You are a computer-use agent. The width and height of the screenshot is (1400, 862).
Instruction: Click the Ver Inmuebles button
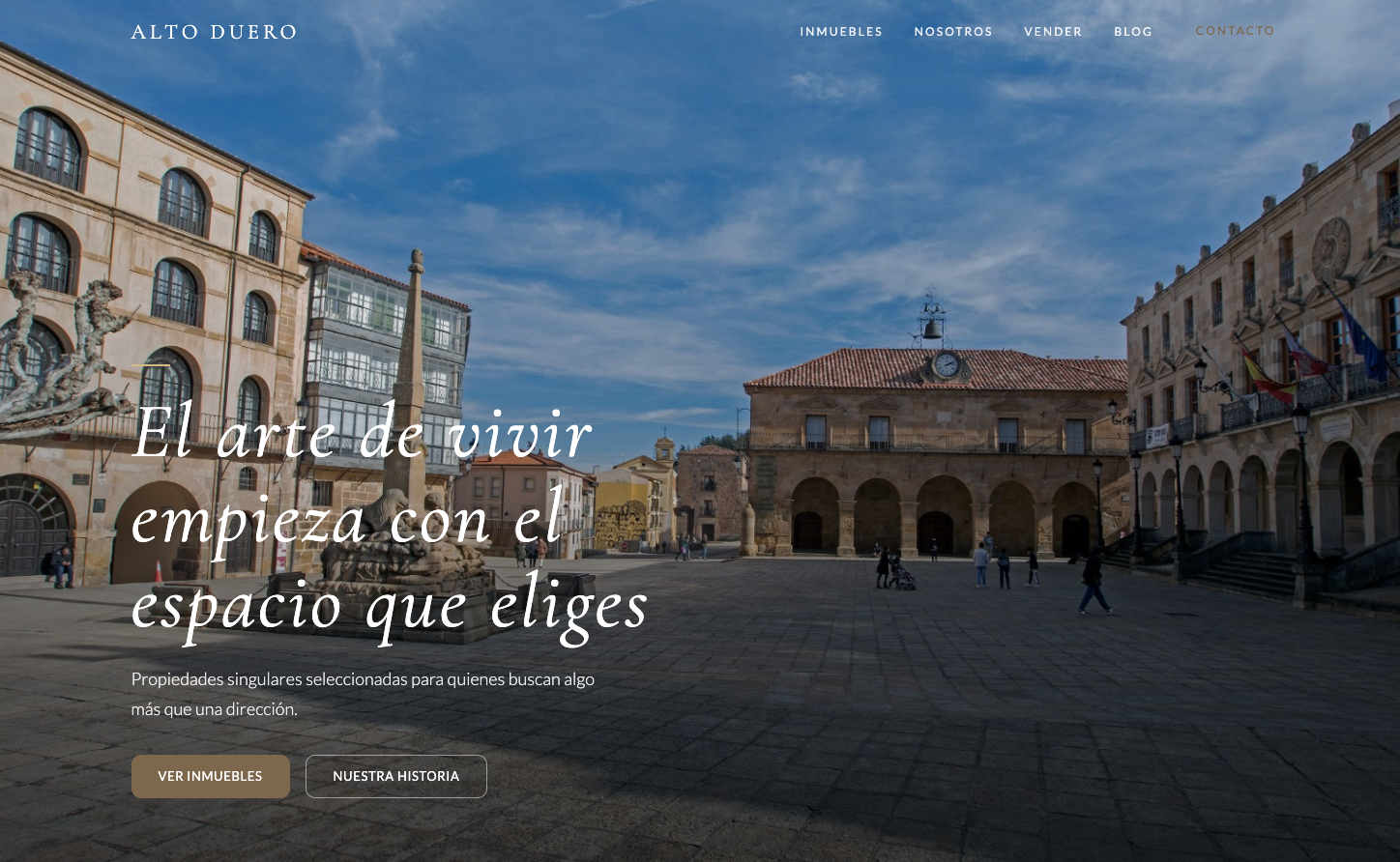pos(211,776)
